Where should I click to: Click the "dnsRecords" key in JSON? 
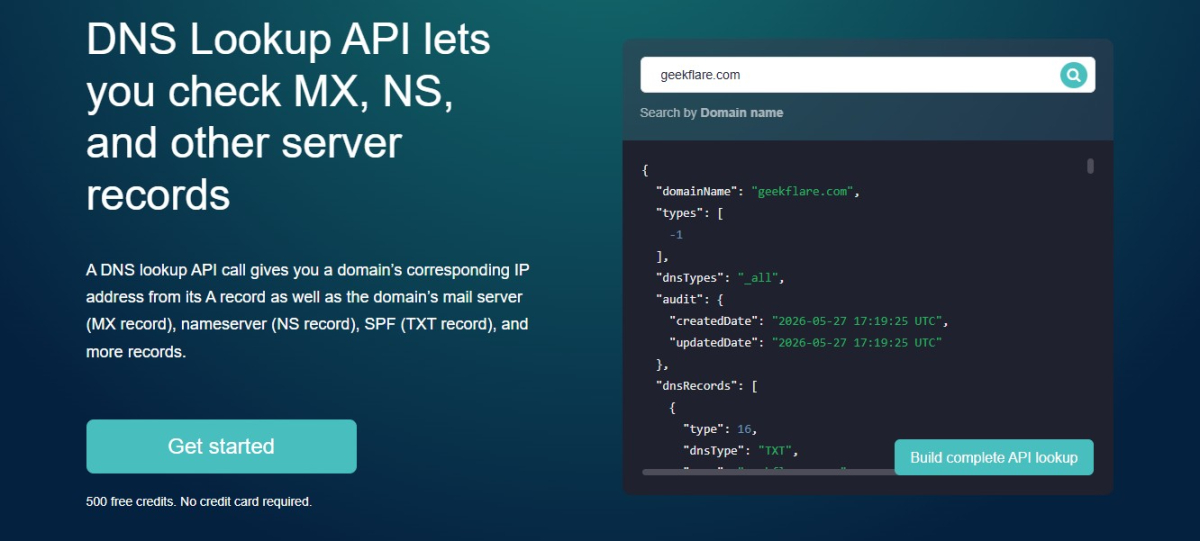point(699,385)
